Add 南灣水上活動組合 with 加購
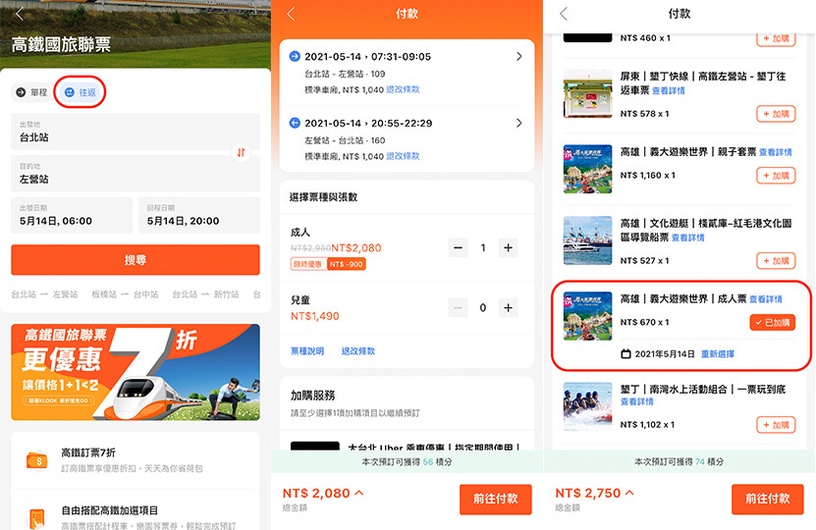Screen dimensions: 816x530 (776, 425)
